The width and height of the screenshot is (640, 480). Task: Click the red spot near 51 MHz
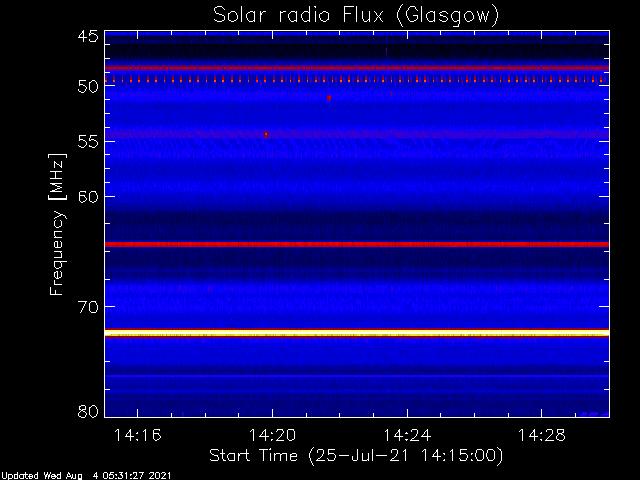(329, 98)
